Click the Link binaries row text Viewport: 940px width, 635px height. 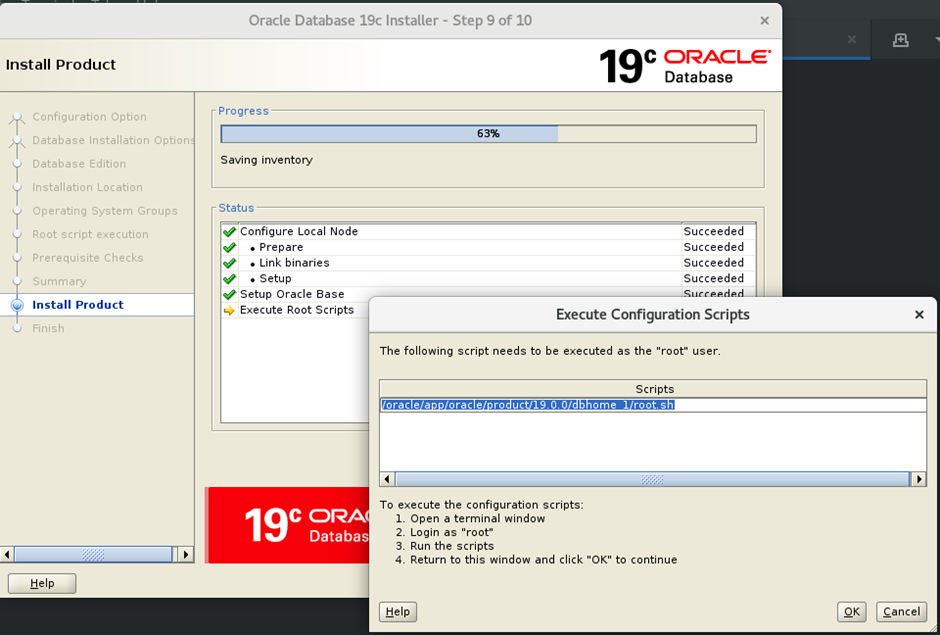[294, 263]
